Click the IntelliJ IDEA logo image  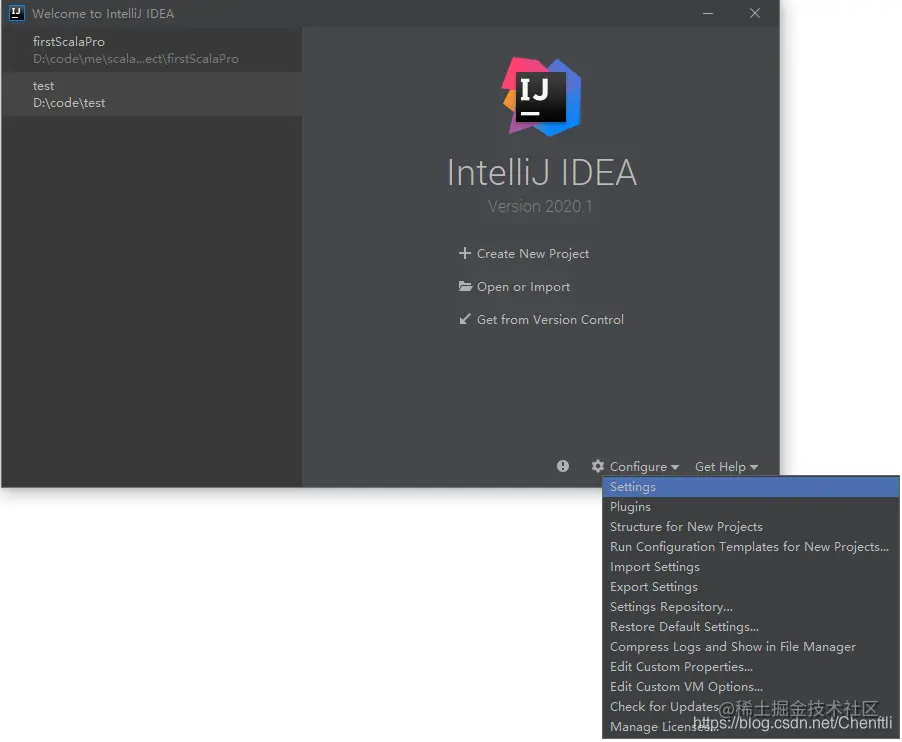tap(542, 97)
